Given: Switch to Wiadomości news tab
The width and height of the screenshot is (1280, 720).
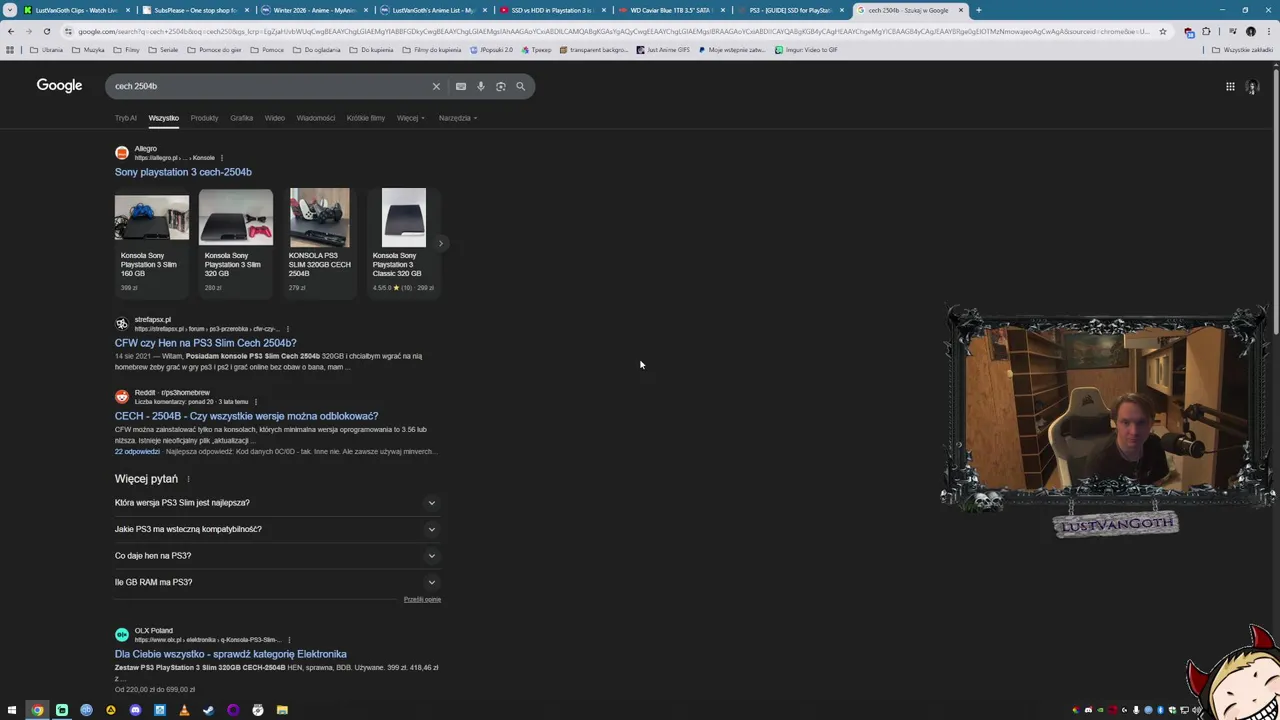Looking at the screenshot, I should click(x=316, y=118).
